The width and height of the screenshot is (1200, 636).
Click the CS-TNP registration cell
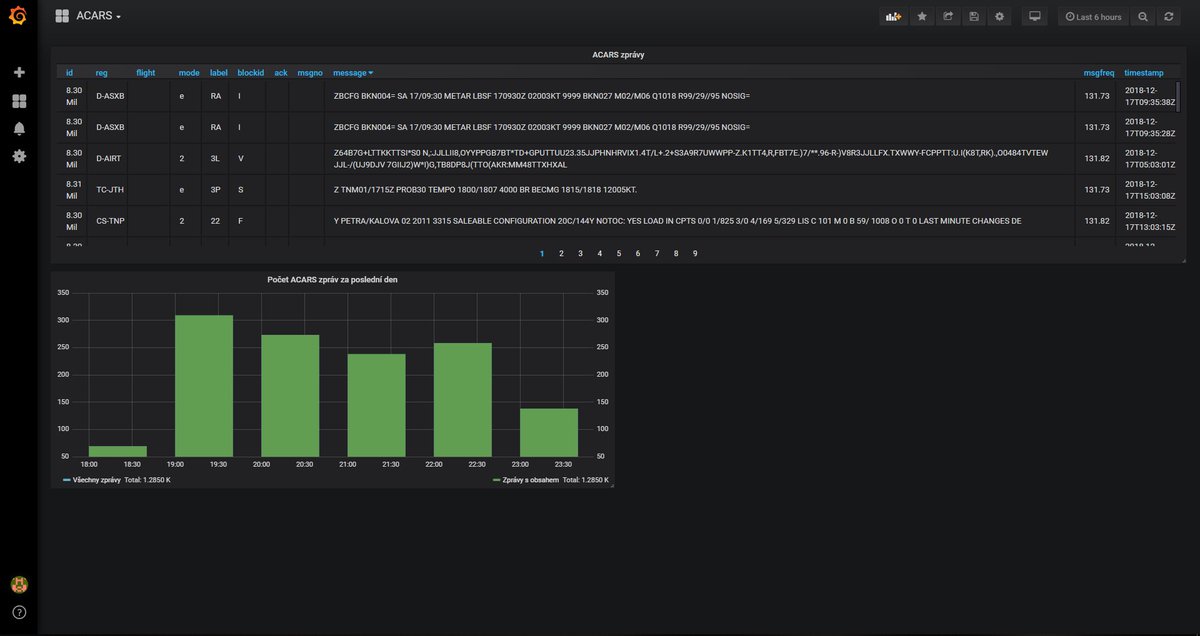pyautogui.click(x=108, y=220)
